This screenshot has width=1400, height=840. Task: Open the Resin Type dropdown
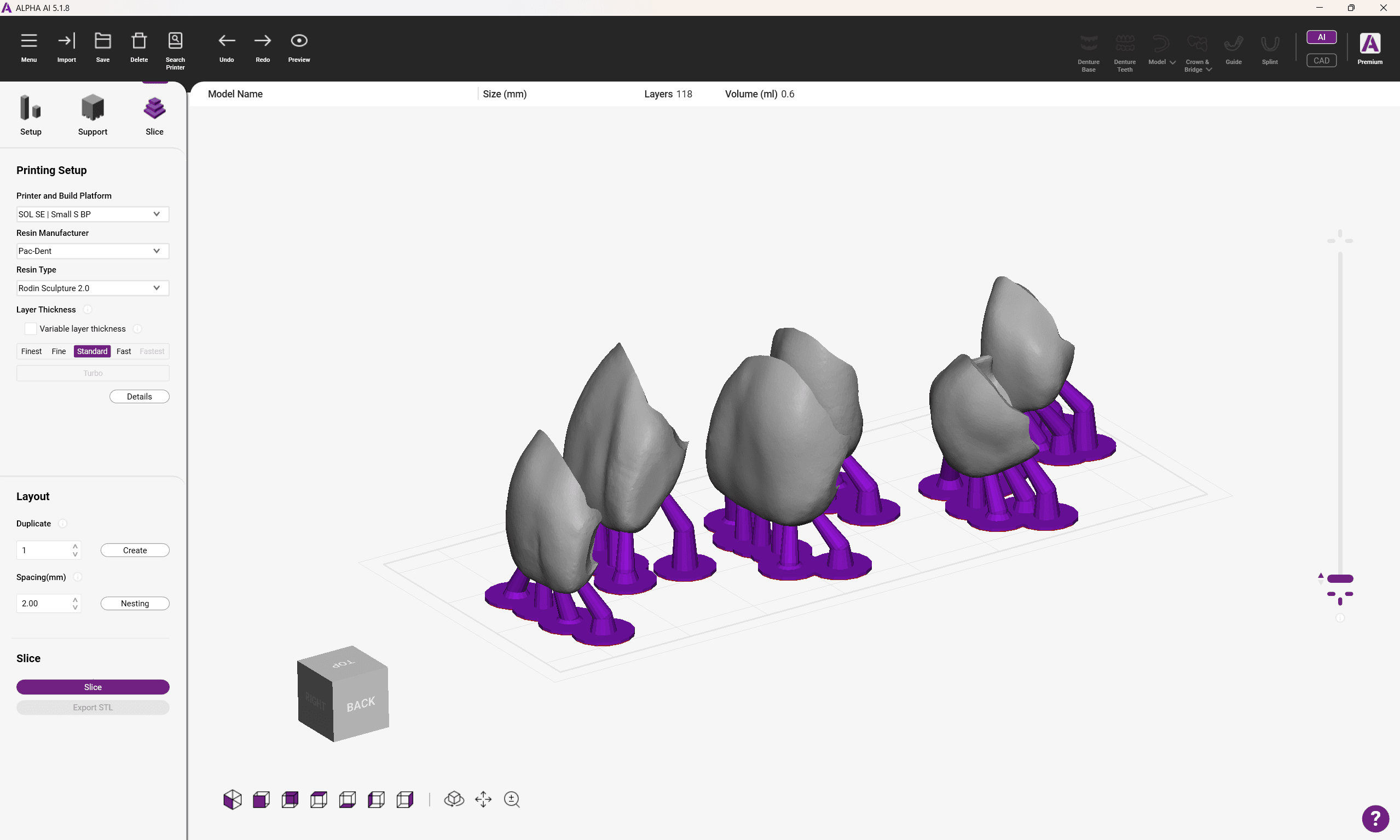(x=93, y=288)
